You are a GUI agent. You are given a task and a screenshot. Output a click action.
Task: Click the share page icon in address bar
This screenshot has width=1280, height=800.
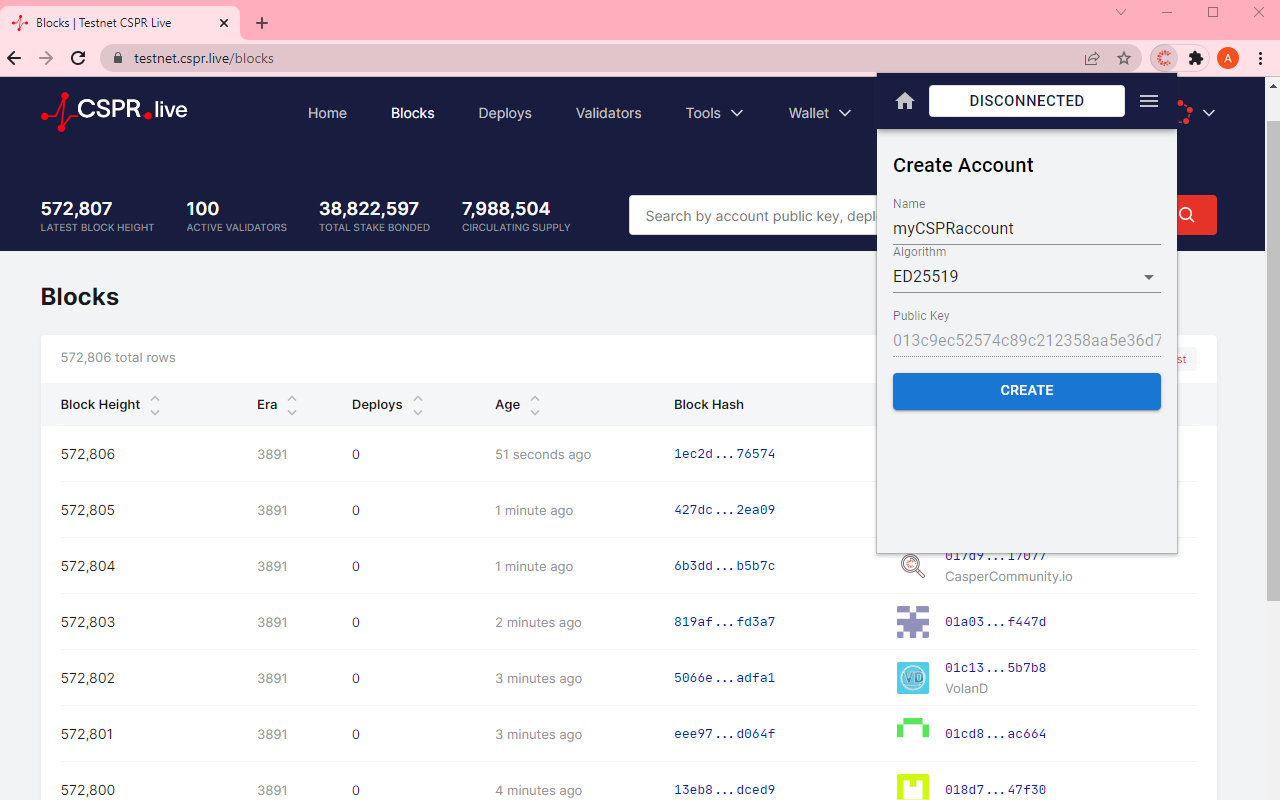point(1092,58)
